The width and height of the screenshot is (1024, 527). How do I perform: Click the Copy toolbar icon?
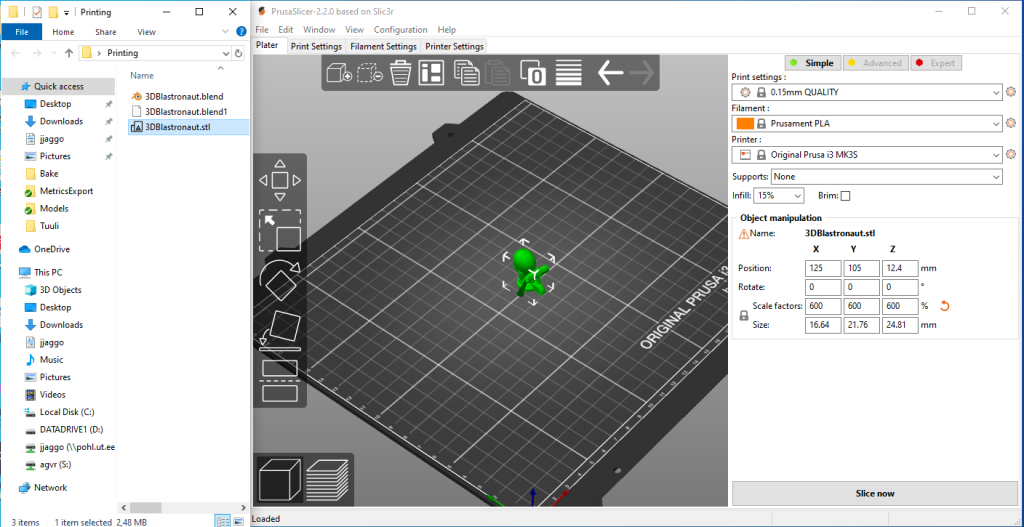pyautogui.click(x=466, y=72)
